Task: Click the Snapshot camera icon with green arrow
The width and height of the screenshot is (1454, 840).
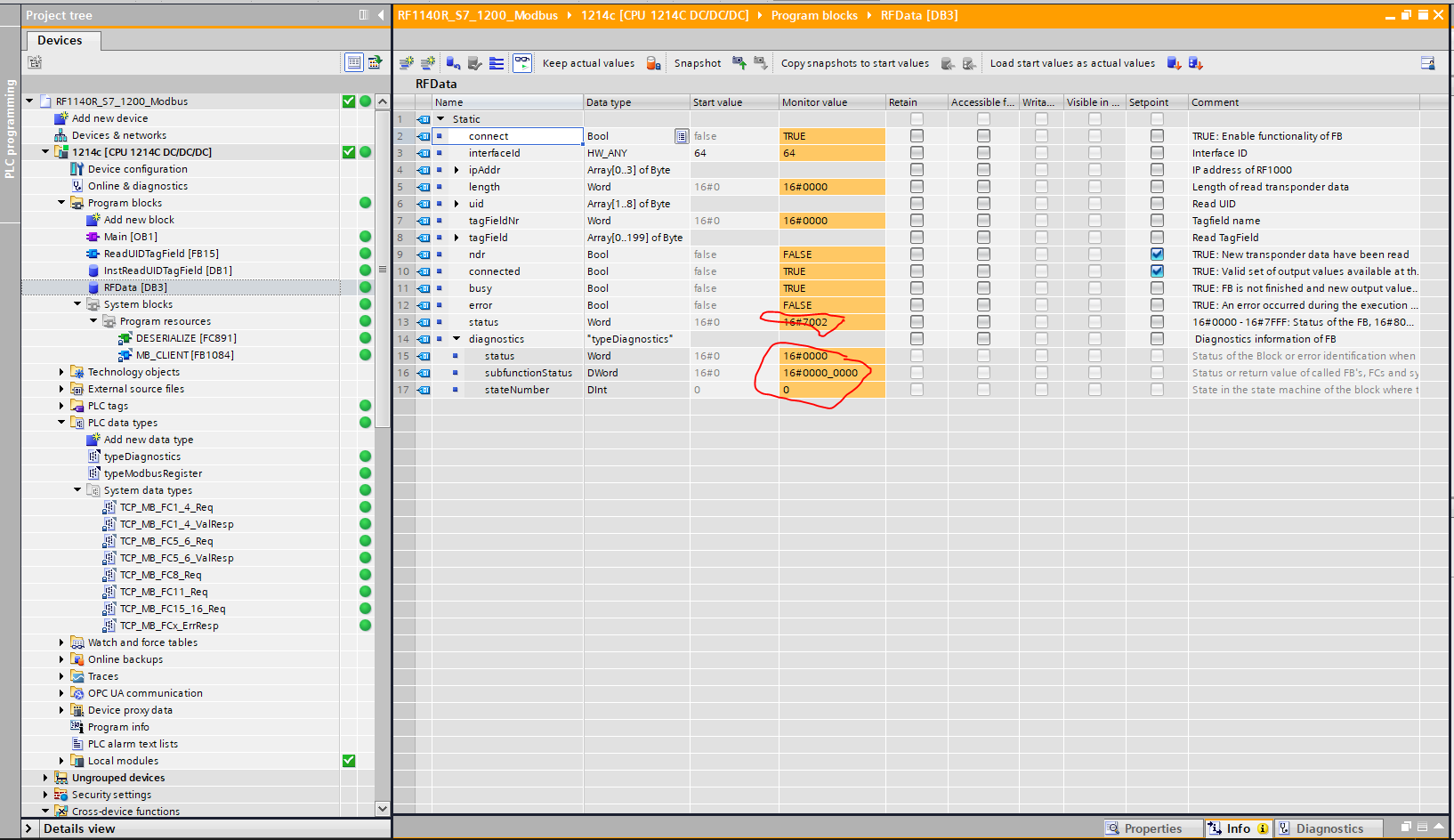Action: tap(739, 63)
